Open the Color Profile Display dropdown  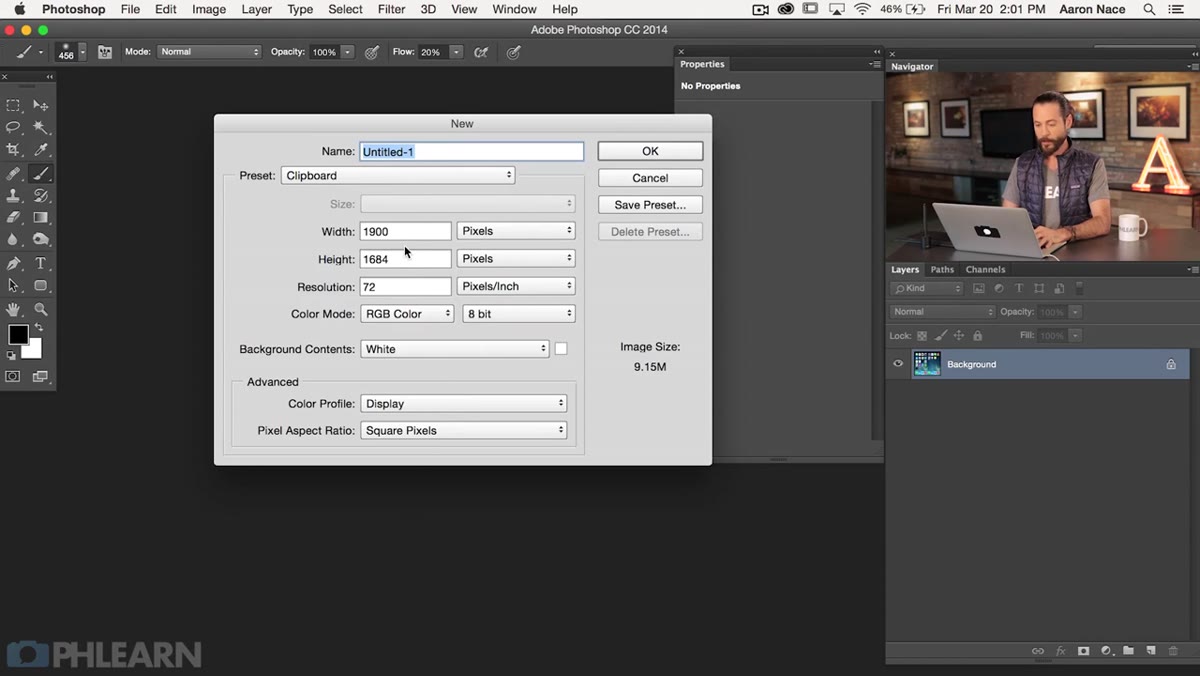pos(464,404)
